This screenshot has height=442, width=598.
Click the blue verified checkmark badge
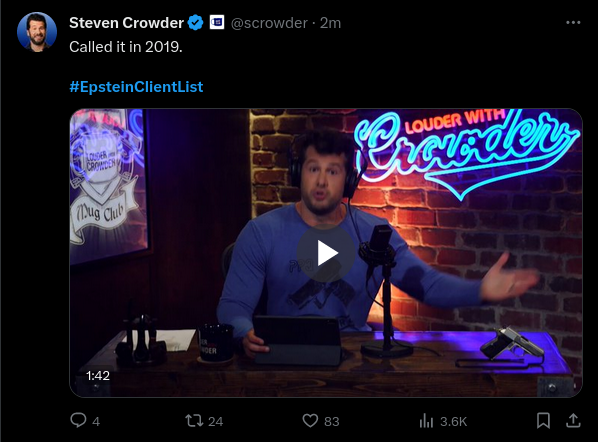[196, 23]
